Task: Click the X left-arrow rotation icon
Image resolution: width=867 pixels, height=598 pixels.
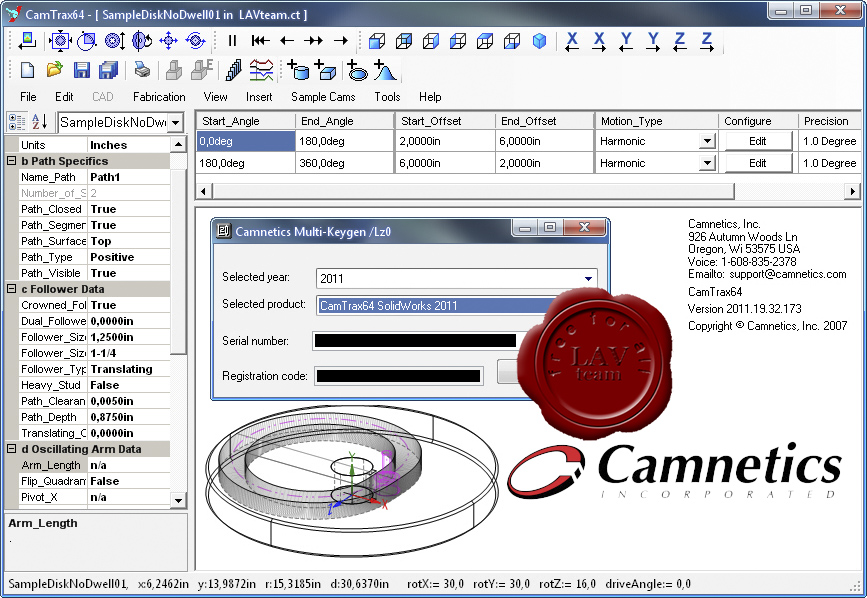Action: 572,41
